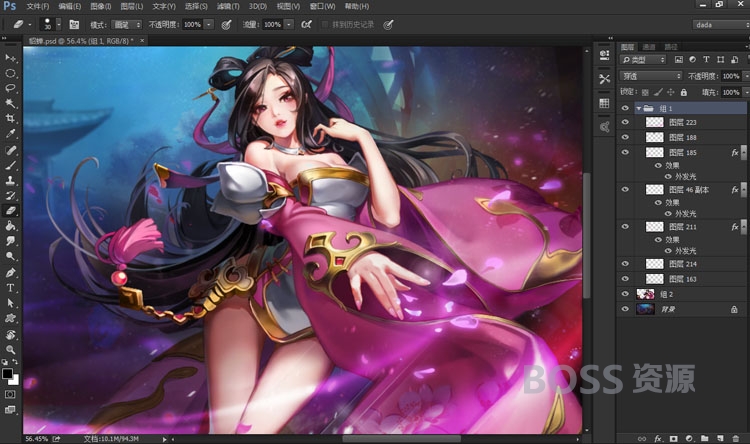This screenshot has height=444, width=750.
Task: Open the Brush panel toggle in options bar
Action: point(74,24)
